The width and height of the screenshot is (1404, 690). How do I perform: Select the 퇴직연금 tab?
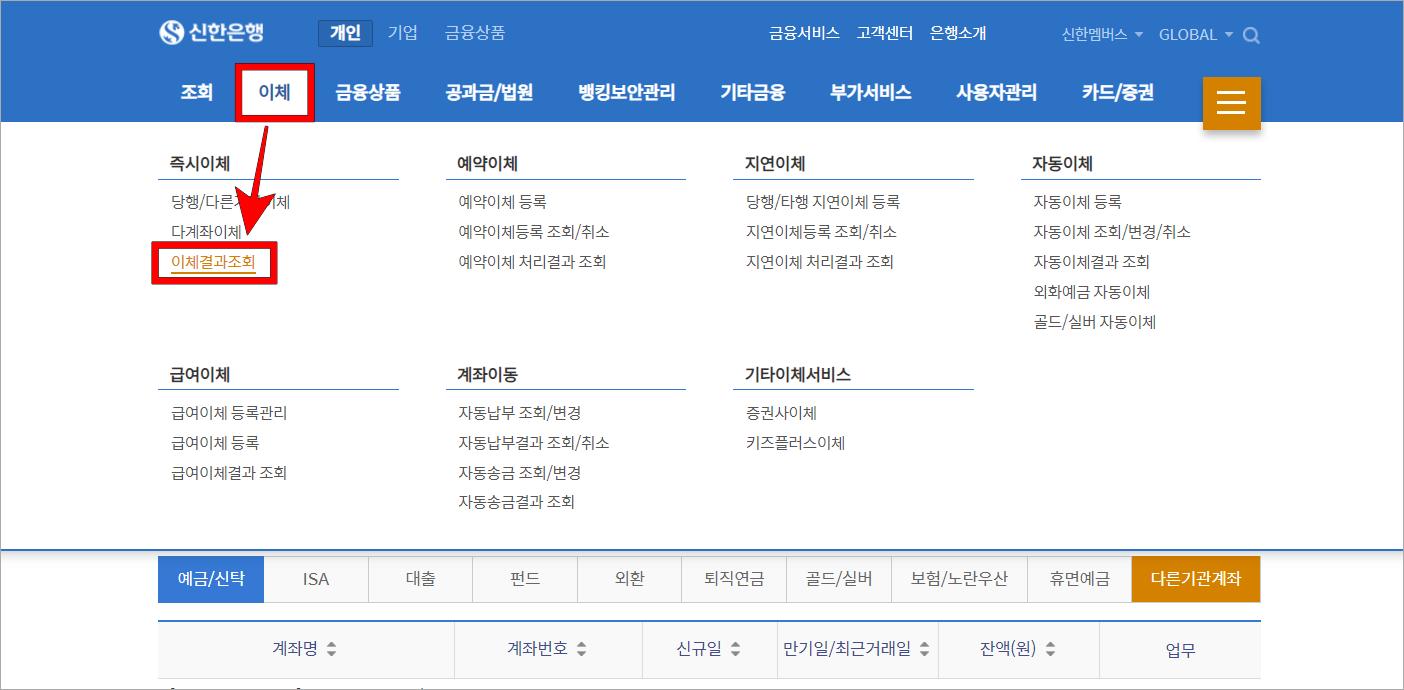[x=734, y=578]
